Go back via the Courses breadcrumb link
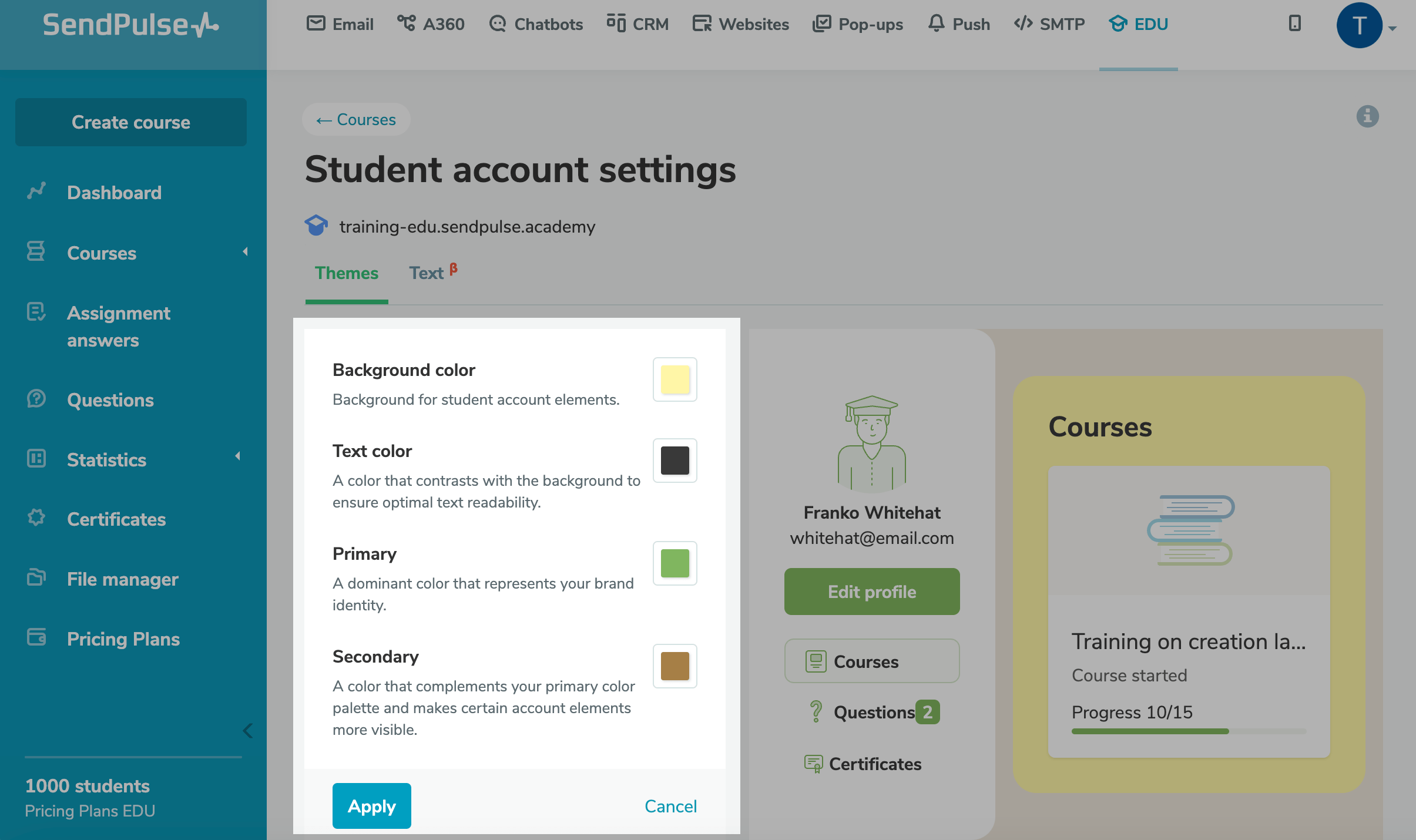Image resolution: width=1416 pixels, height=840 pixels. pyautogui.click(x=356, y=119)
